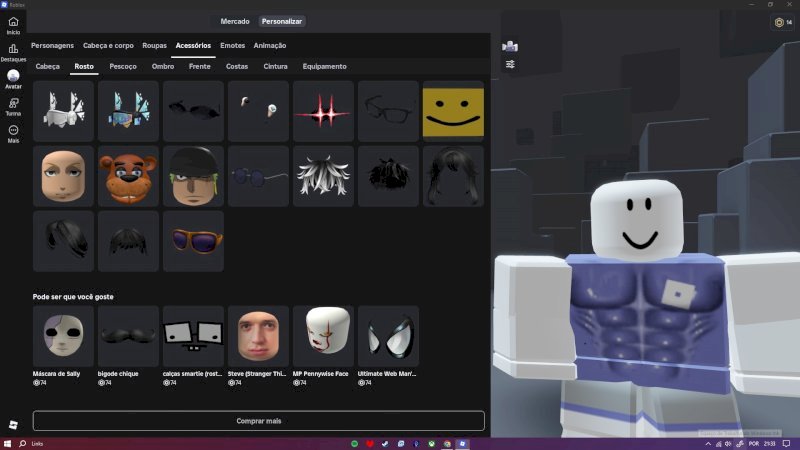The image size is (800, 450).
Task: Switch to the Mercado tab
Action: (x=235, y=21)
